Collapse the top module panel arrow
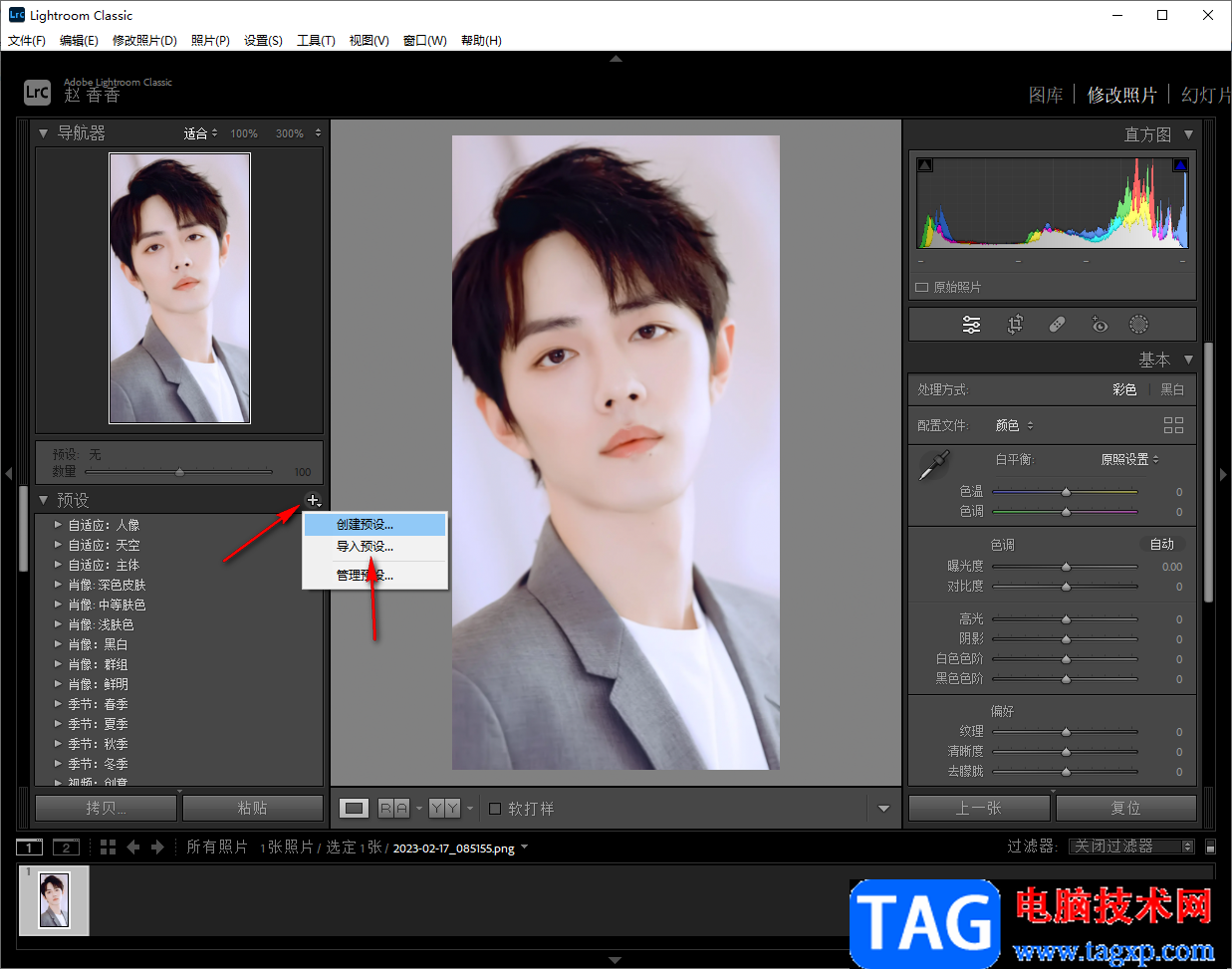1232x969 pixels. pyautogui.click(x=616, y=59)
